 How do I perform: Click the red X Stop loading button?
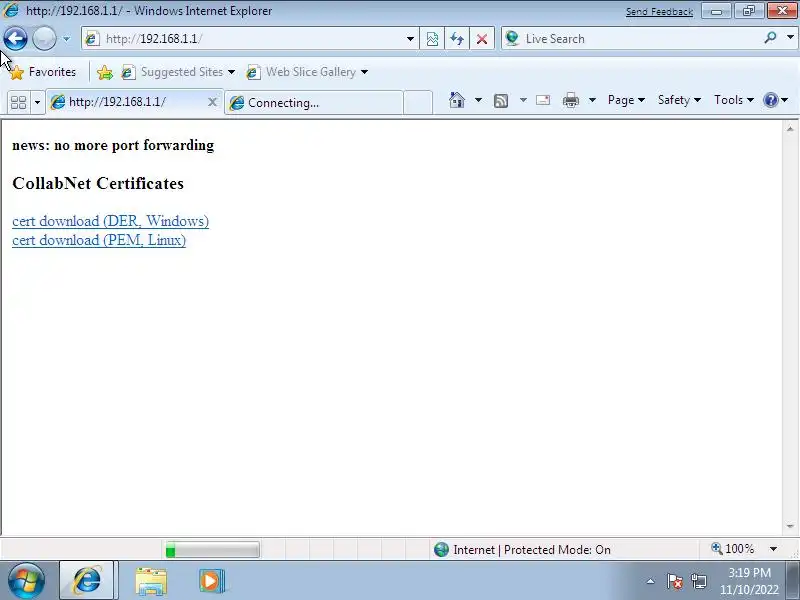(482, 39)
